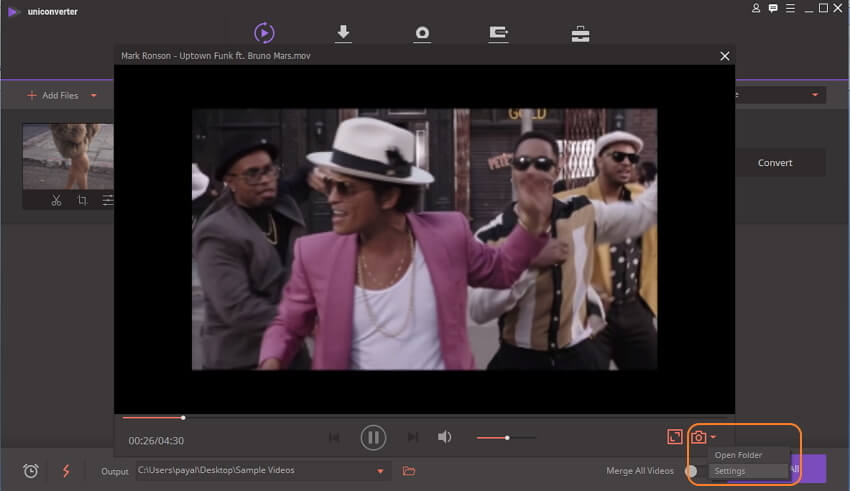Expand the Add Files dropdown arrow
The width and height of the screenshot is (850, 491).
coord(94,95)
